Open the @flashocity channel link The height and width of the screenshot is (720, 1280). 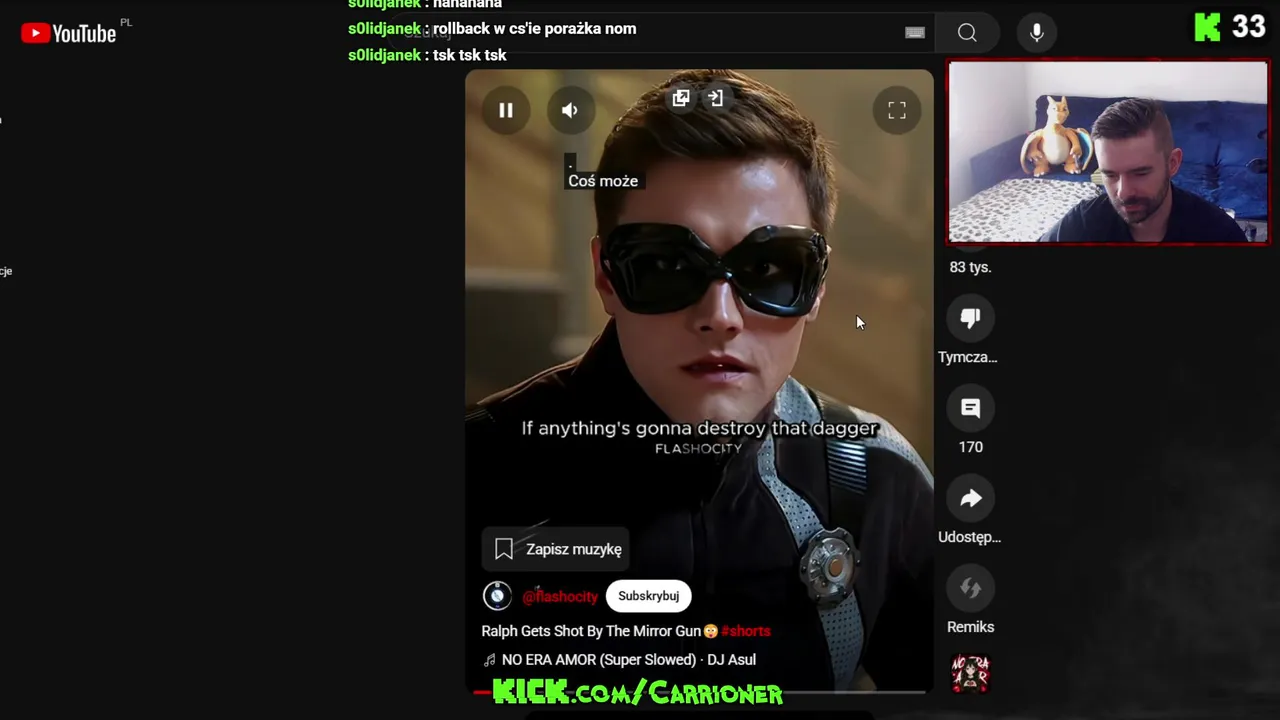[x=560, y=596]
